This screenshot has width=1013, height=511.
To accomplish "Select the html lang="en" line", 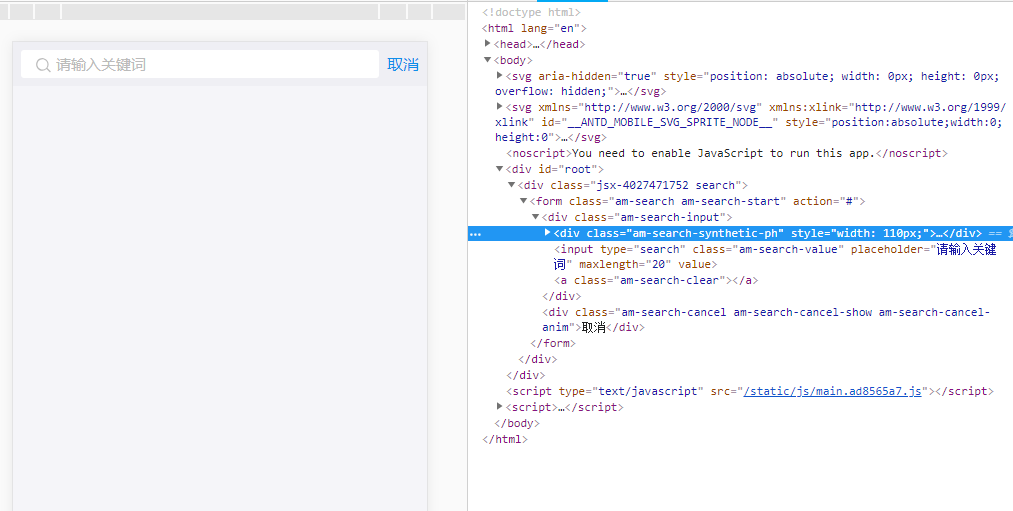I will (534, 28).
